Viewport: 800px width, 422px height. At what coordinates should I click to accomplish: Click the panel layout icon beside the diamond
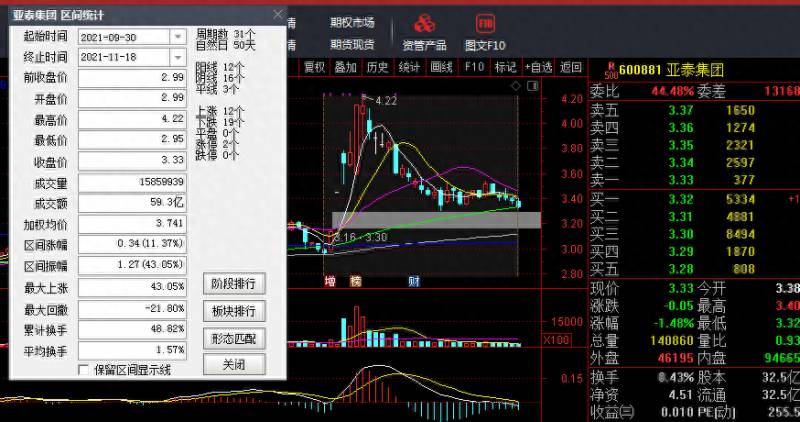click(x=532, y=86)
